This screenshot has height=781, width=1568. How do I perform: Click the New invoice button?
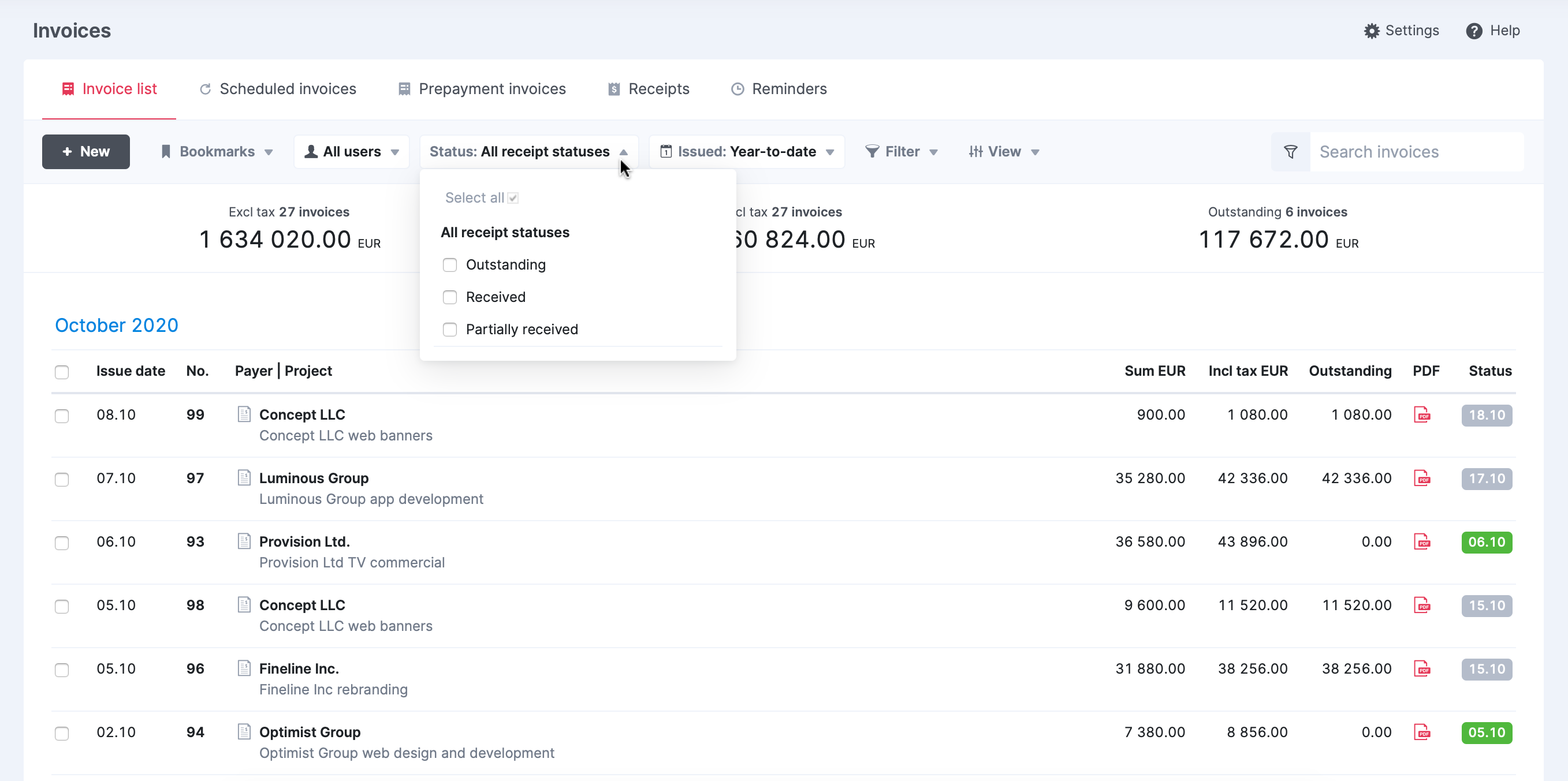[86, 151]
